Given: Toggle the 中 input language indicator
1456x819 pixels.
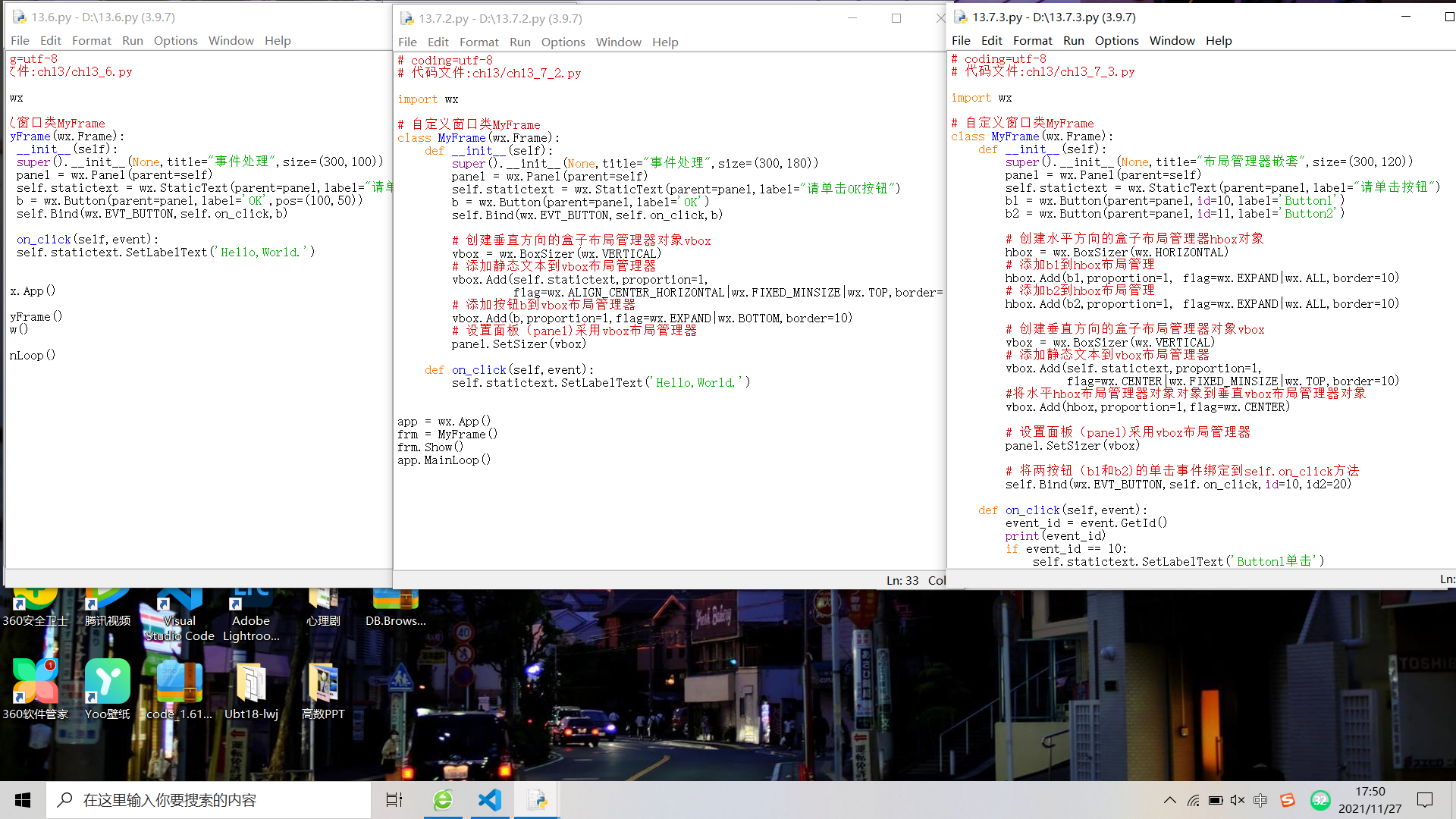Looking at the screenshot, I should pyautogui.click(x=1260, y=800).
